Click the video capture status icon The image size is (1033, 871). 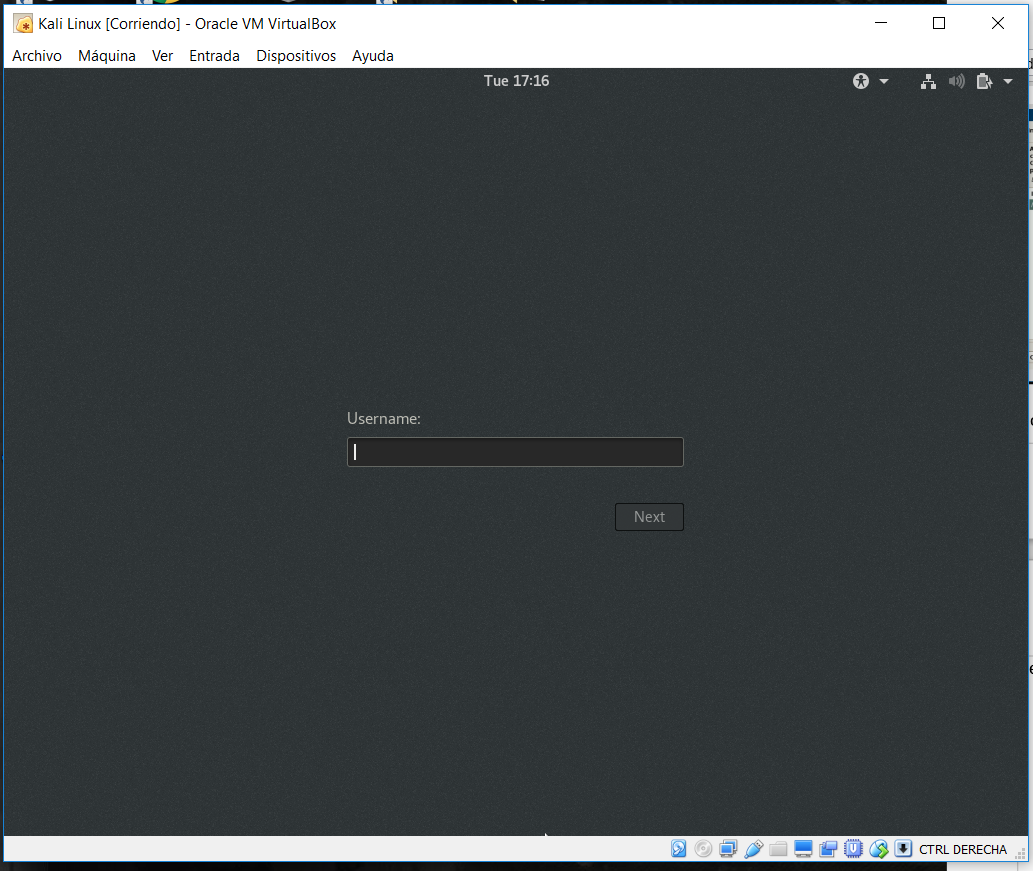click(x=828, y=849)
